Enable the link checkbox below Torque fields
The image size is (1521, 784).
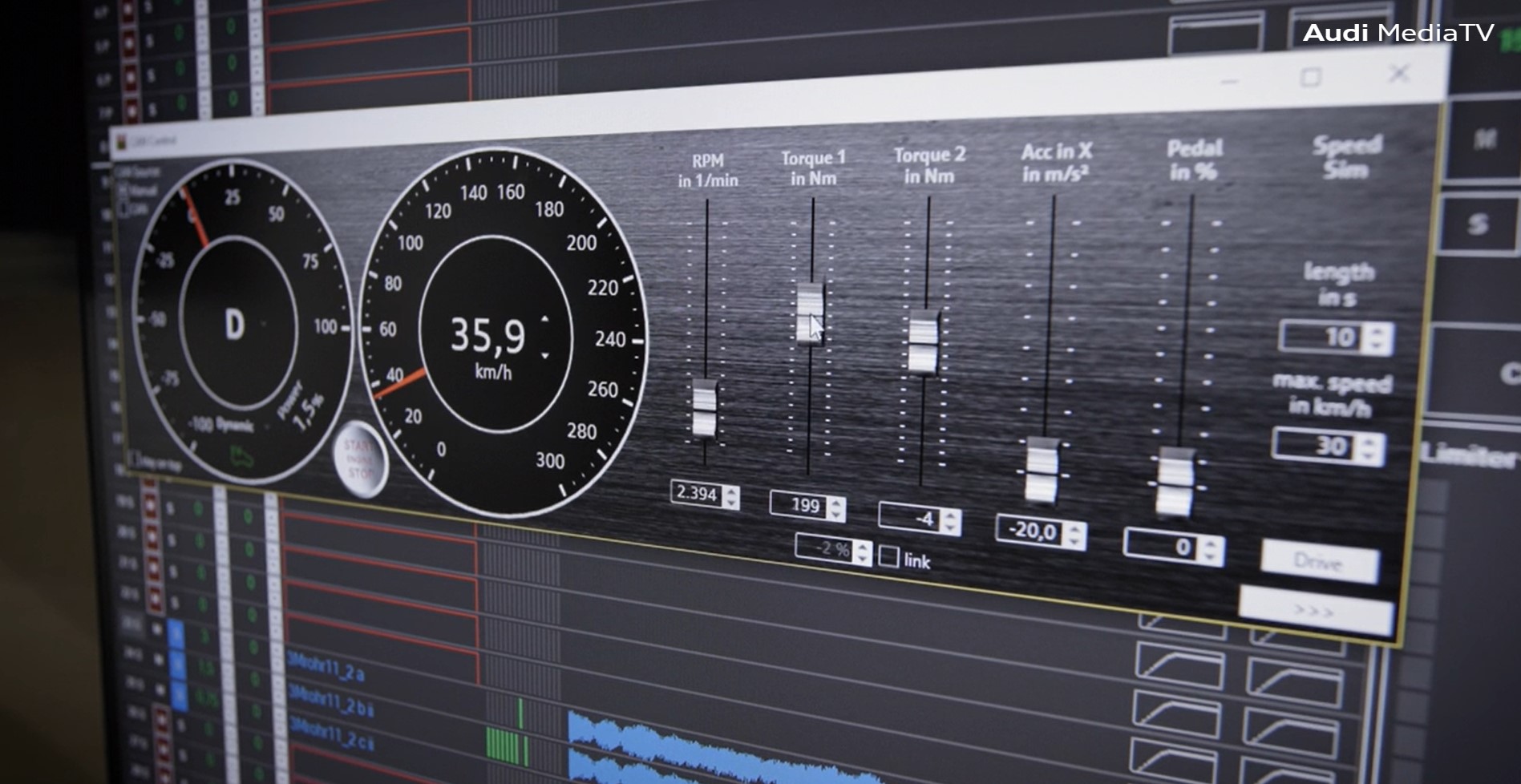pyautogui.click(x=889, y=556)
